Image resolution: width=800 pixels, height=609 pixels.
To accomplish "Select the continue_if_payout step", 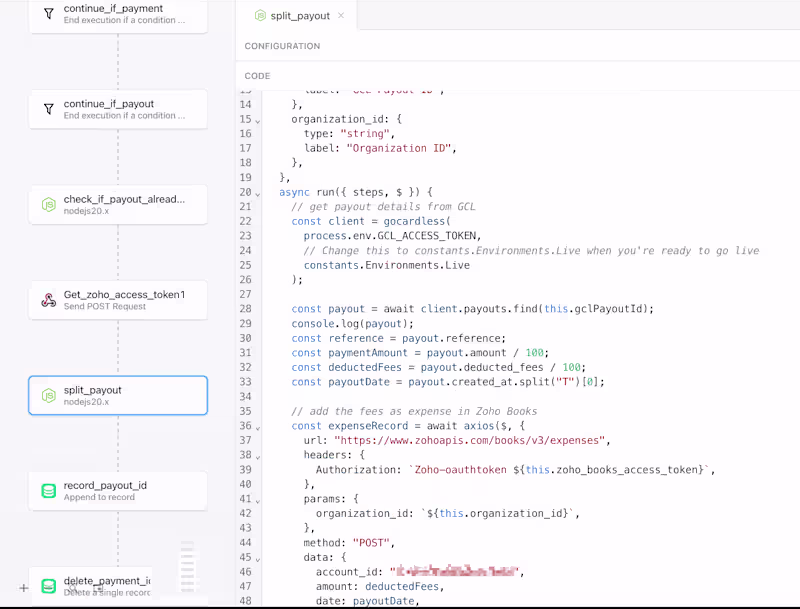I will coord(118,109).
